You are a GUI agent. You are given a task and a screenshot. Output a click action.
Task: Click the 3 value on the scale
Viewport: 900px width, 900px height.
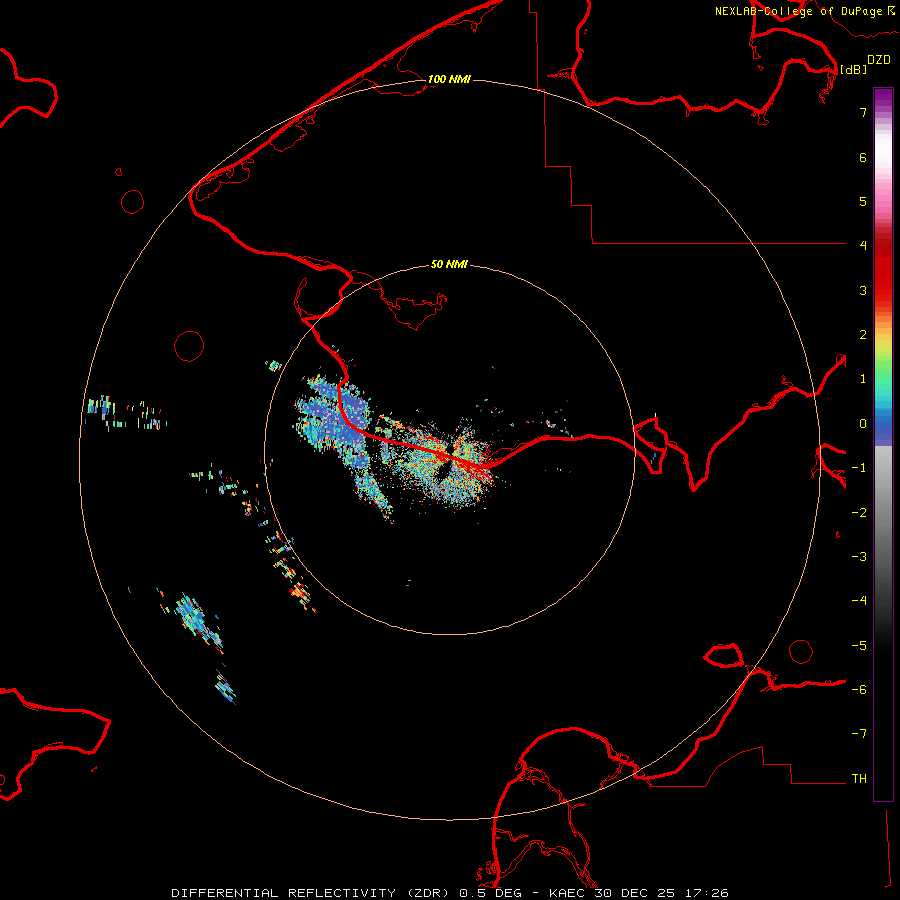click(x=863, y=290)
